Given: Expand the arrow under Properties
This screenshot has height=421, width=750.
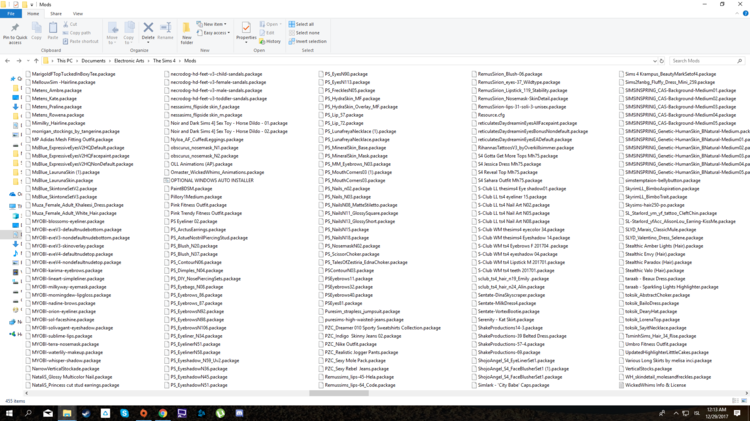Looking at the screenshot, I should pyautogui.click(x=246, y=43).
